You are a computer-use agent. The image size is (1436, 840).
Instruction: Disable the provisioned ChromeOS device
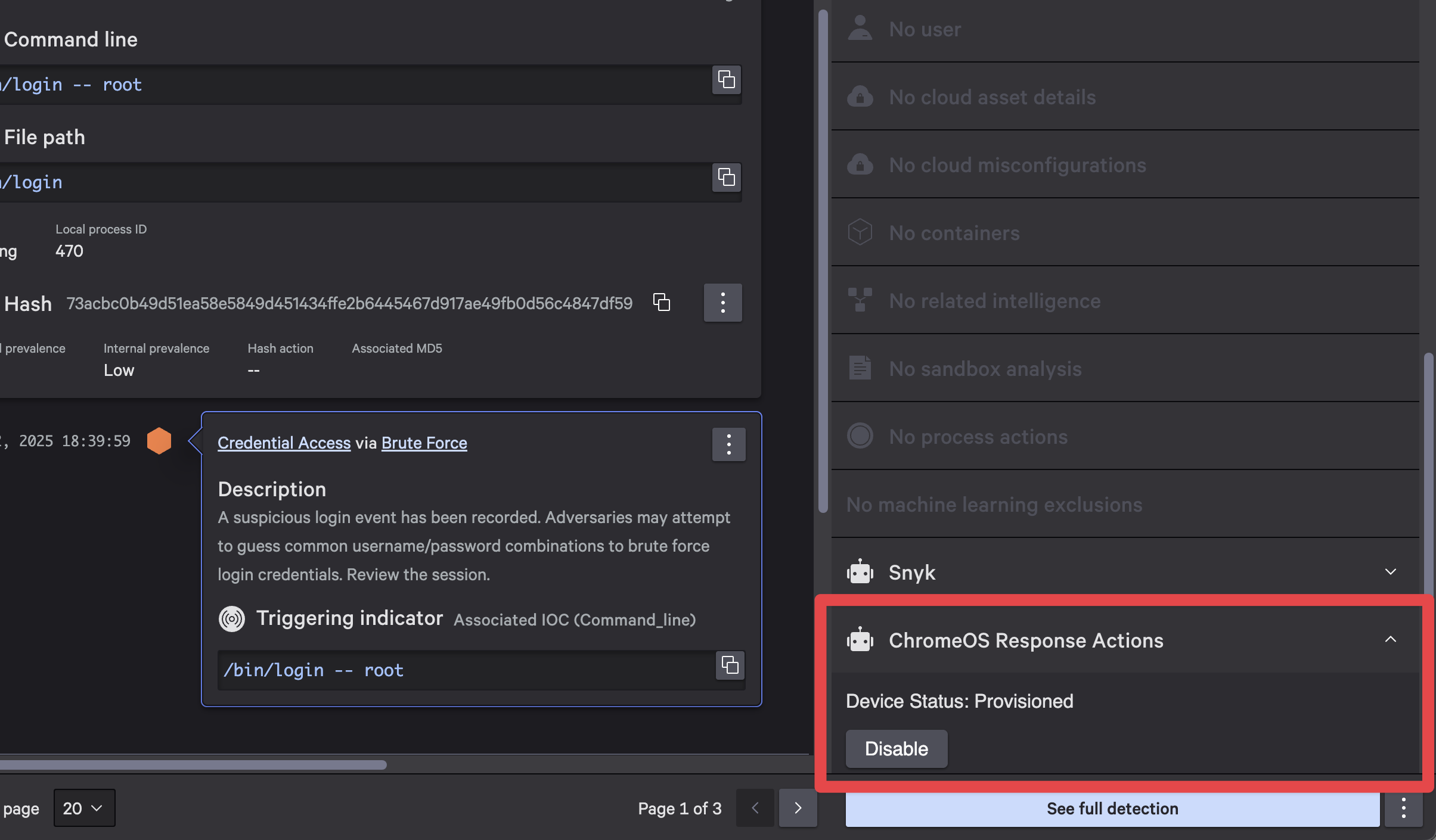pos(896,749)
